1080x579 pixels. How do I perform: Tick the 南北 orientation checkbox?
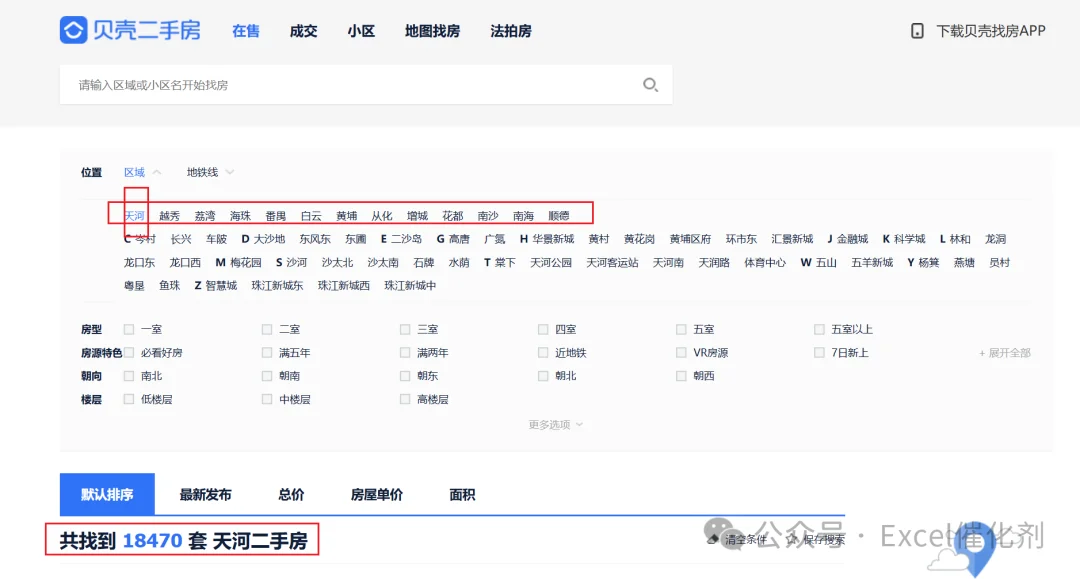(x=129, y=376)
